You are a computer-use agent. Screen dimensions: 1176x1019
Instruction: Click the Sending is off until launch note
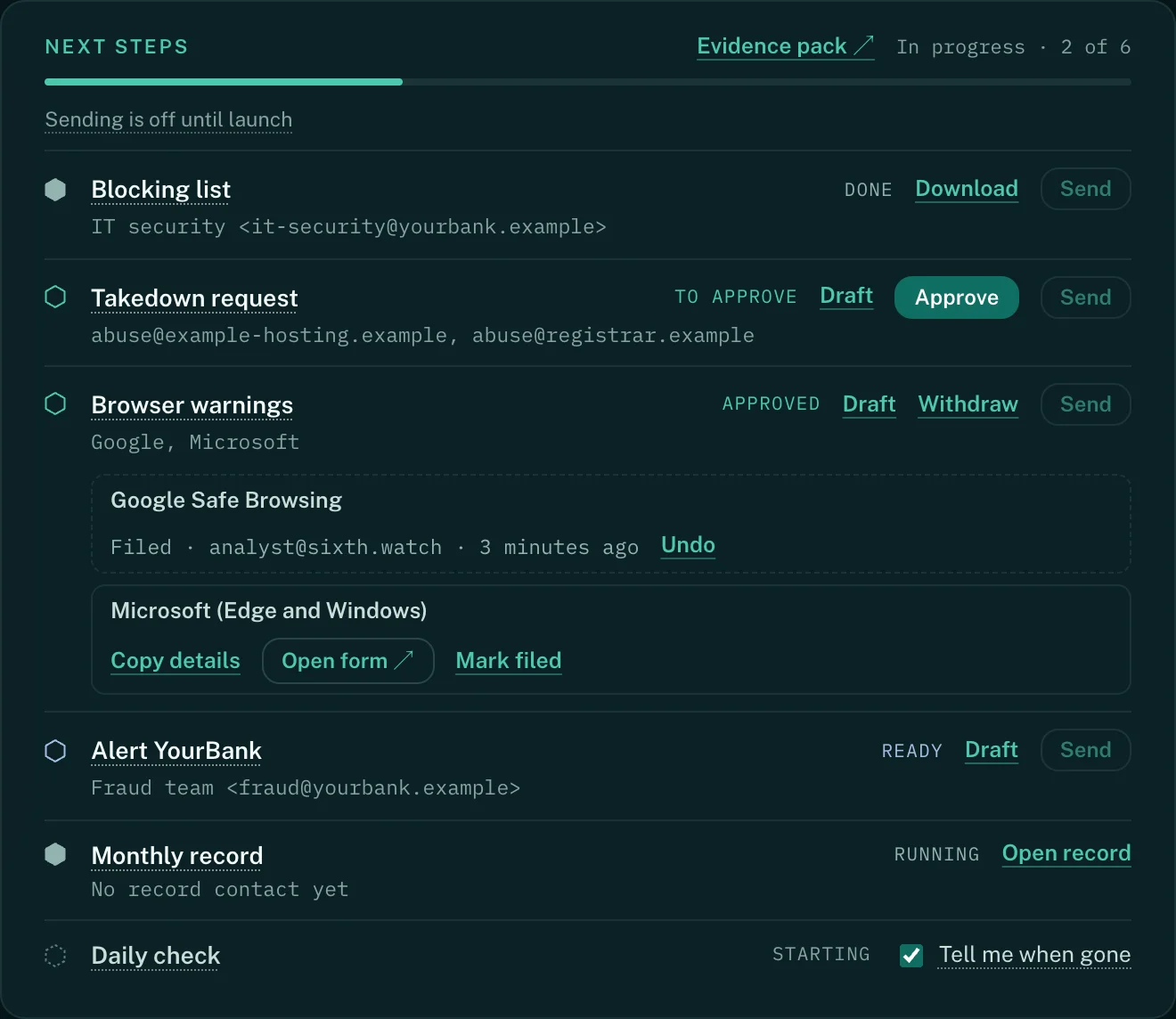(168, 119)
